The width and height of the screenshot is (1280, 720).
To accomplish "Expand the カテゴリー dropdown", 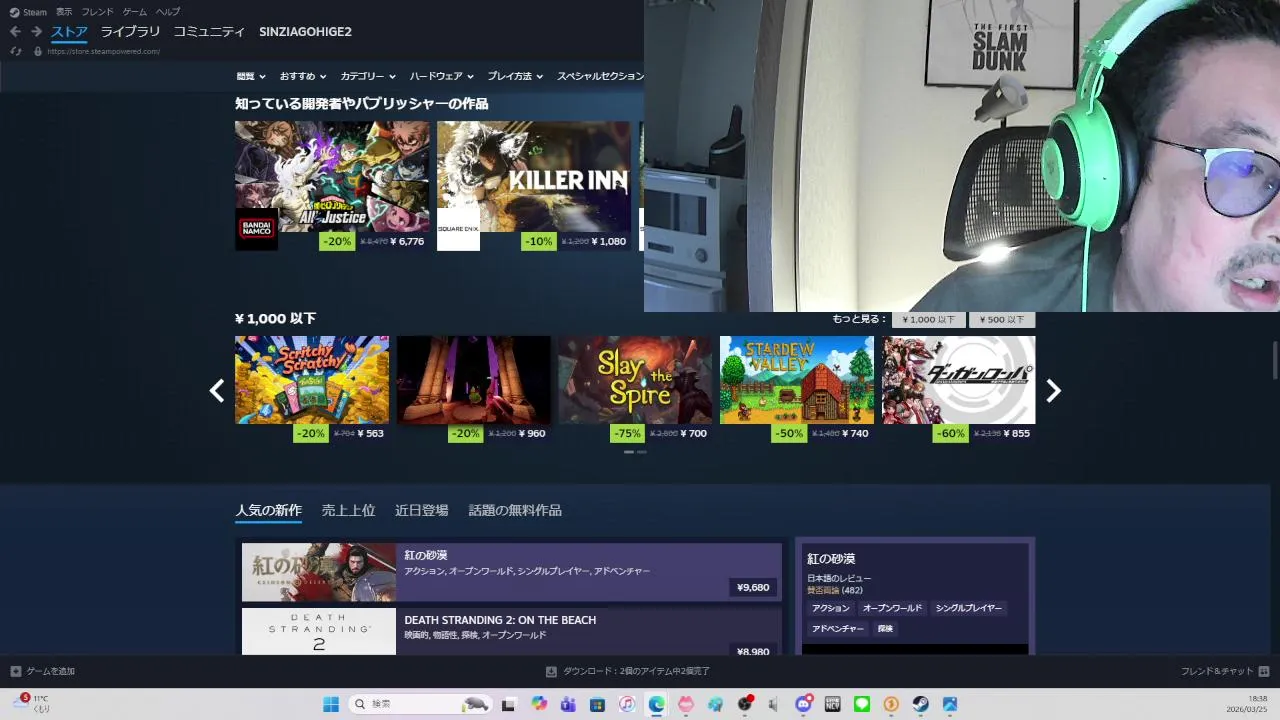I will point(368,76).
